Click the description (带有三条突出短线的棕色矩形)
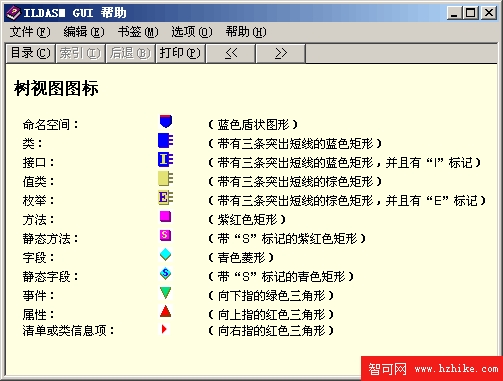The width and height of the screenshot is (503, 381). click(295, 182)
